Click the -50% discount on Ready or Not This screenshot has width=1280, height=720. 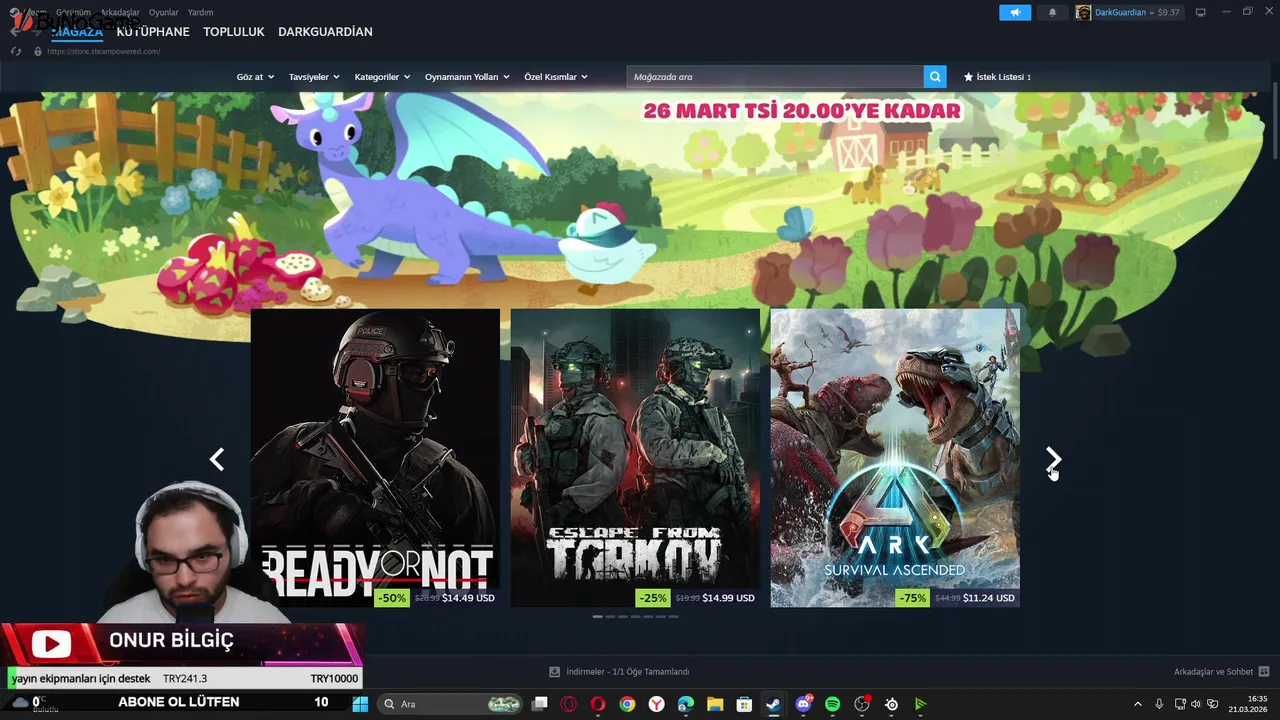click(392, 598)
